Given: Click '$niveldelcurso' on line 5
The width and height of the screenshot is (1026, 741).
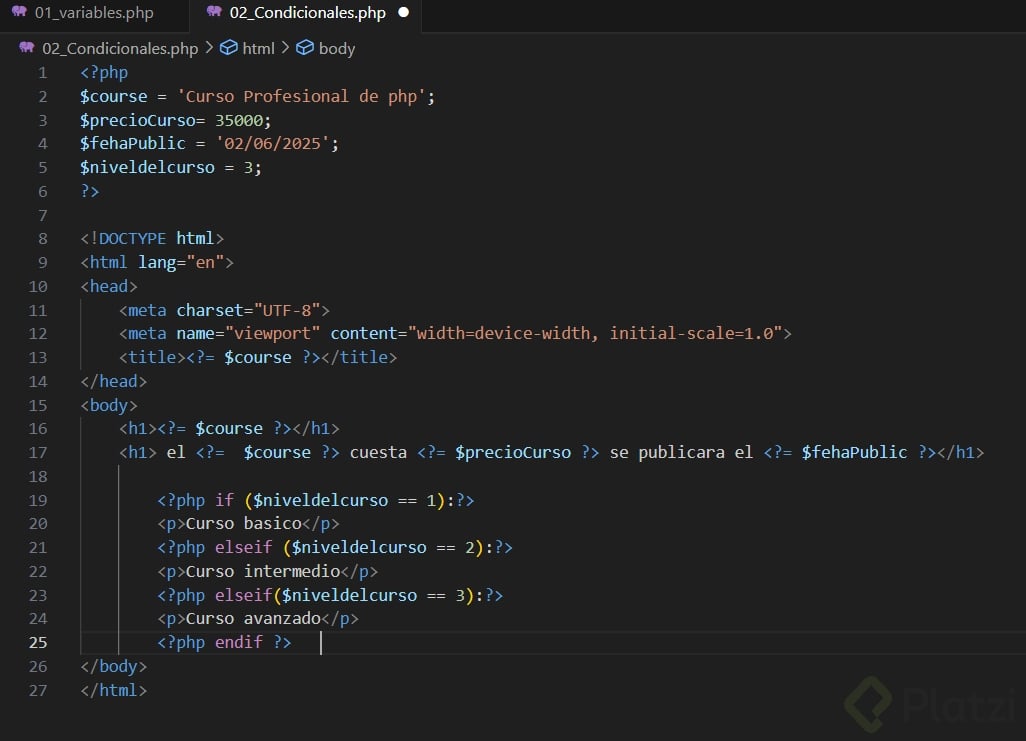Looking at the screenshot, I should coord(147,168).
